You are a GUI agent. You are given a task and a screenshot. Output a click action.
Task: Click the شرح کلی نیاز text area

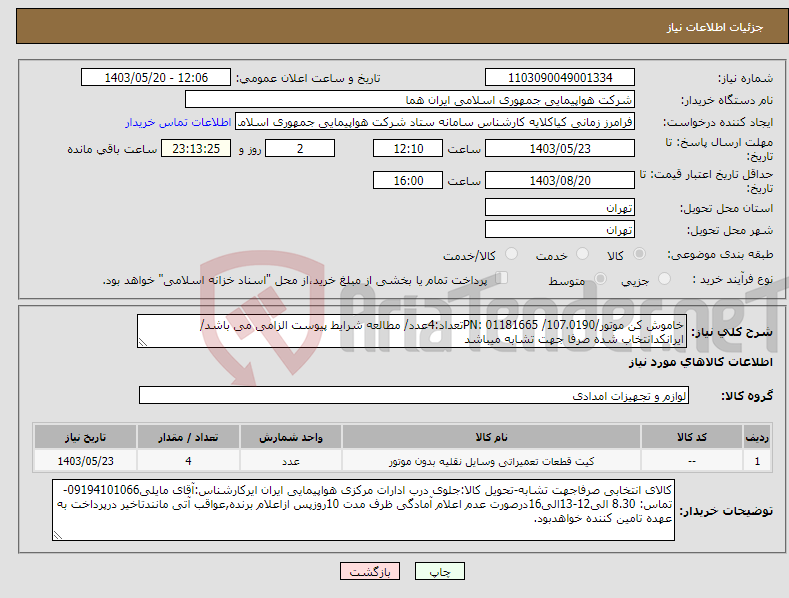click(x=412, y=331)
